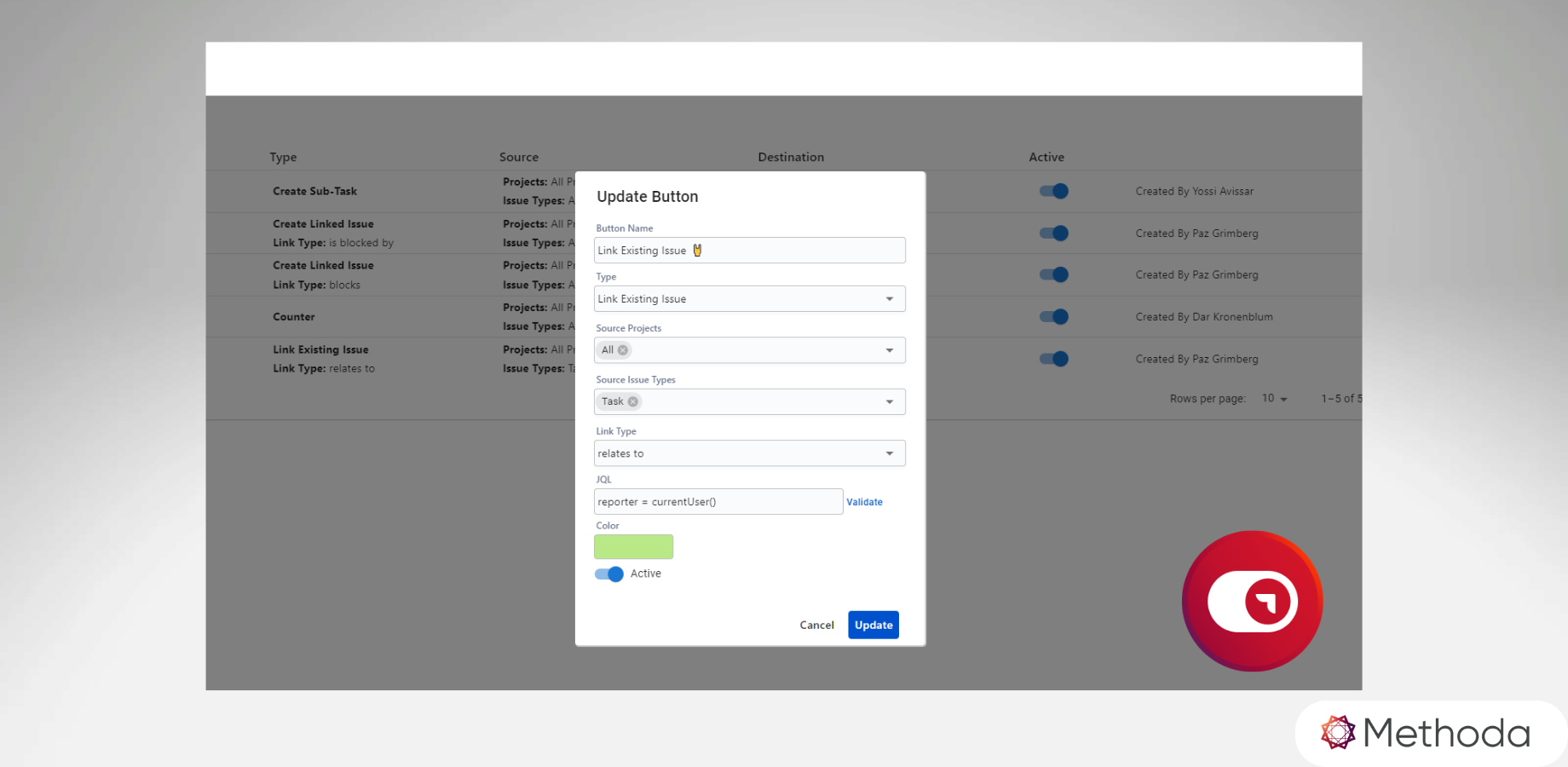Click the Source column header
This screenshot has height=767, width=1568.
pos(519,157)
